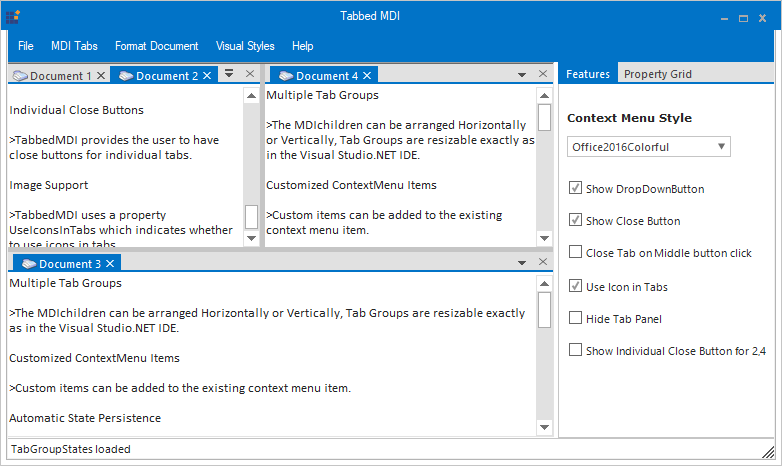782x466 pixels.
Task: Click the Document 2 tab icon
Action: [126, 76]
